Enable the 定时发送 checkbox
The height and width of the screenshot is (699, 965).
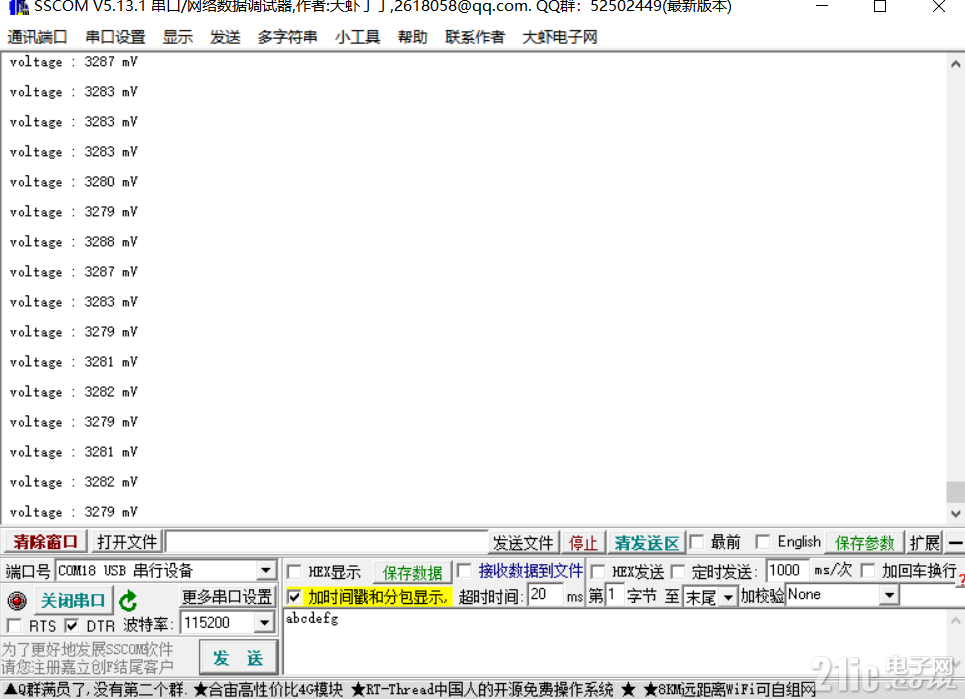click(678, 572)
